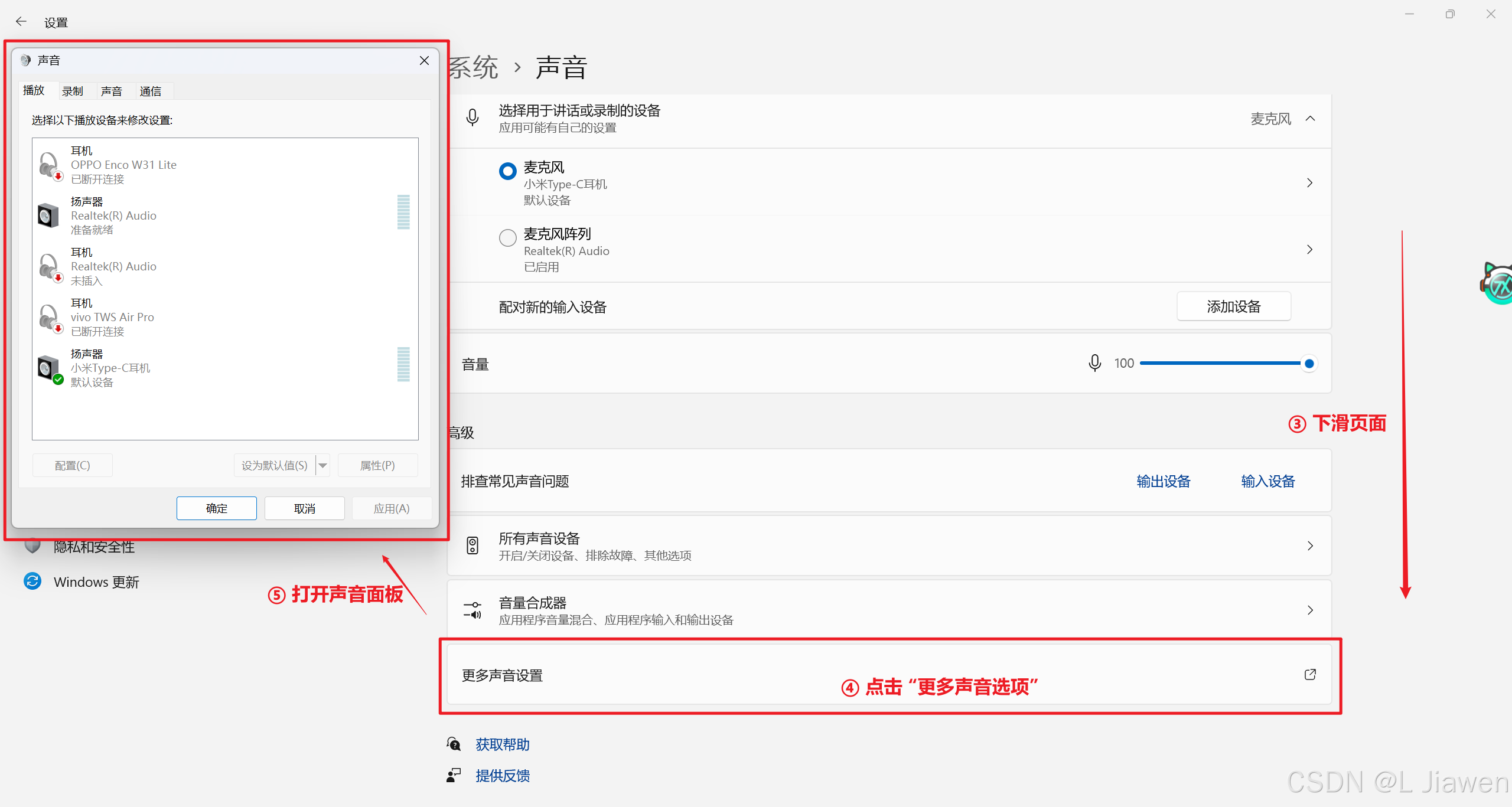
Task: Select 小米Type-C耳机 default speaker icon
Action: 49,368
